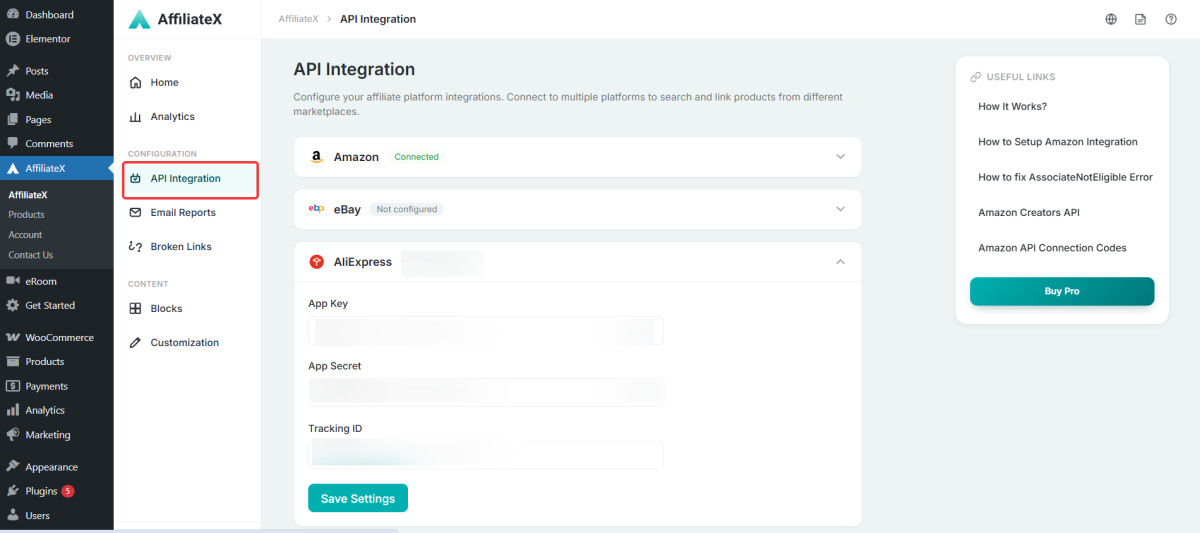Click the Save Settings button
Screen dimensions: 1200x533
(358, 498)
